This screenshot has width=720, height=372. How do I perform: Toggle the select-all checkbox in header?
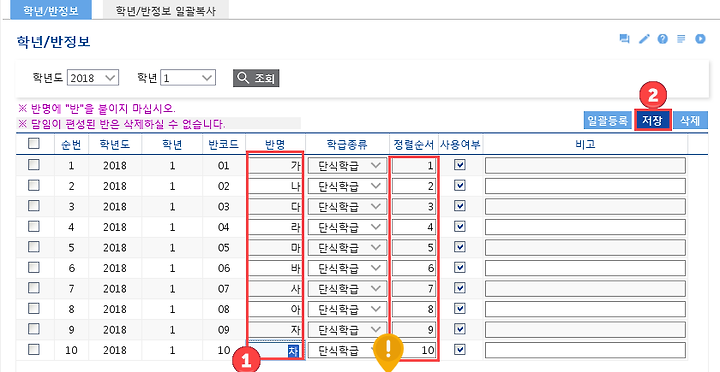click(34, 144)
